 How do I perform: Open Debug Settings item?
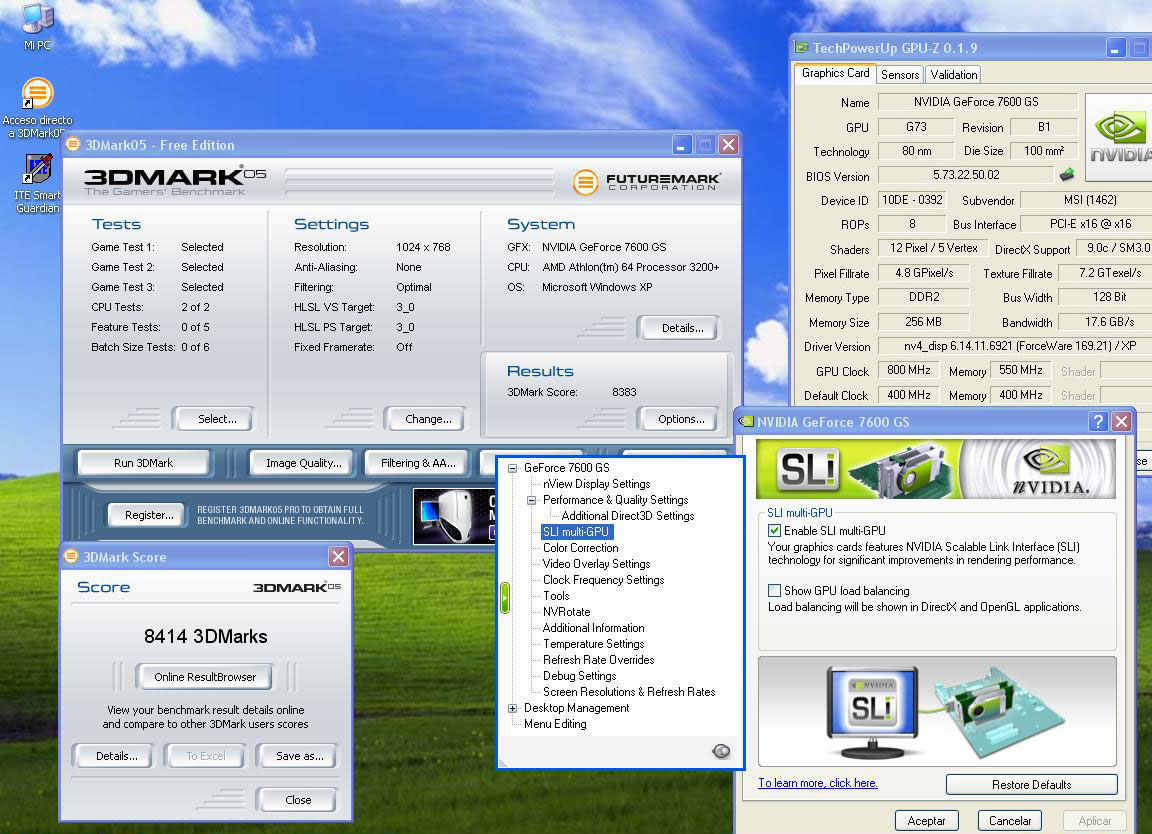pyautogui.click(x=580, y=676)
